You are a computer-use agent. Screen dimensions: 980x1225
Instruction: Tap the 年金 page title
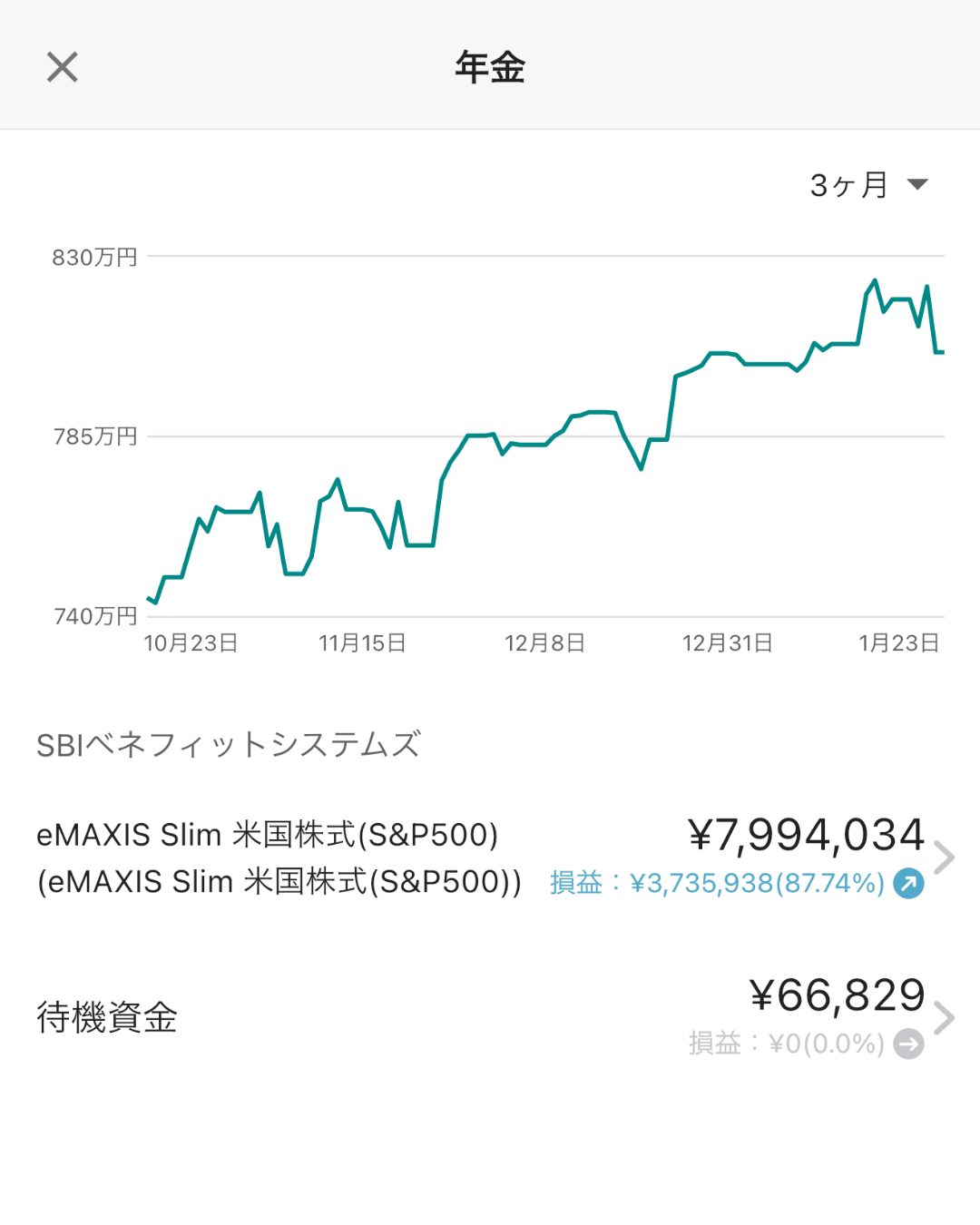(x=490, y=67)
